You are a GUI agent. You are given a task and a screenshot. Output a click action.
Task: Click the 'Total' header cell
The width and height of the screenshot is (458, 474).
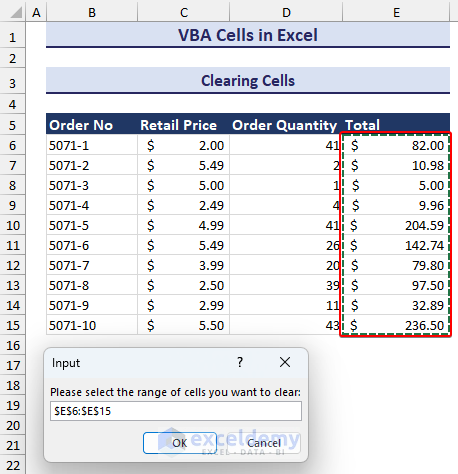pyautogui.click(x=396, y=125)
